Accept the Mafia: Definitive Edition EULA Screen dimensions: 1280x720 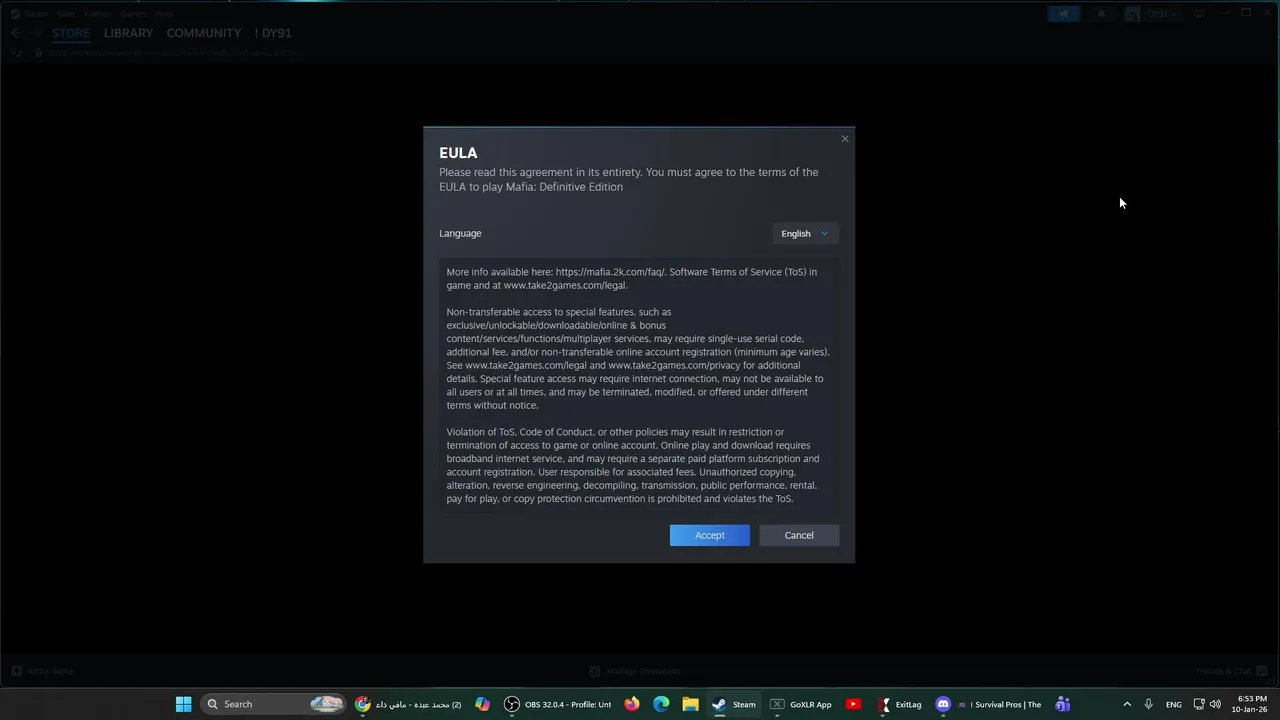tap(709, 535)
